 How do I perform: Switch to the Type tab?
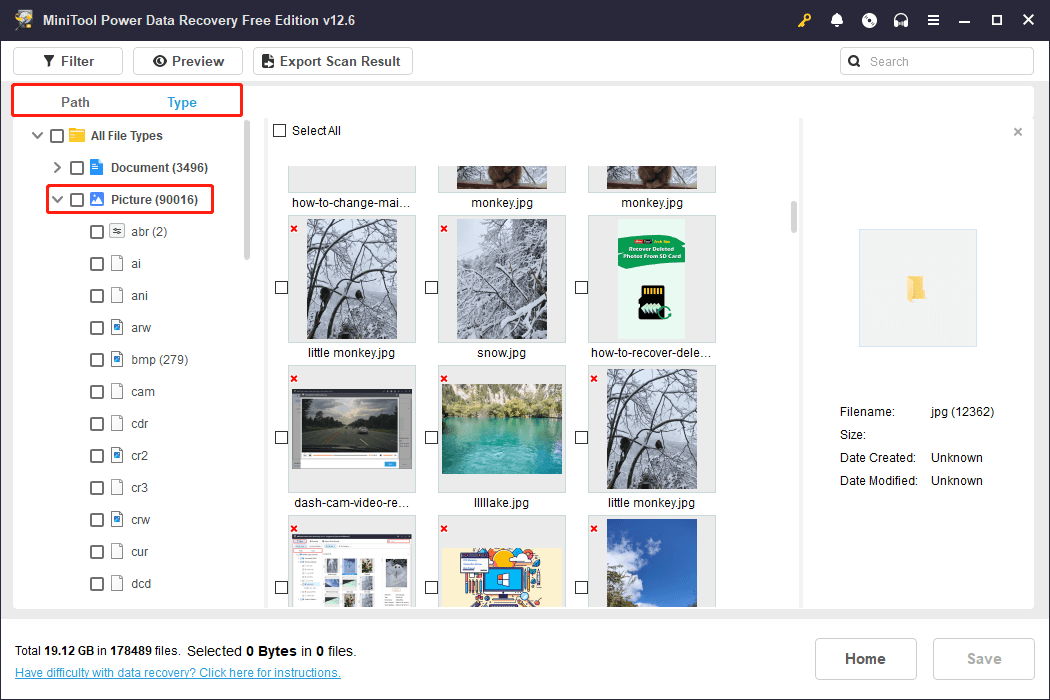coord(182,102)
